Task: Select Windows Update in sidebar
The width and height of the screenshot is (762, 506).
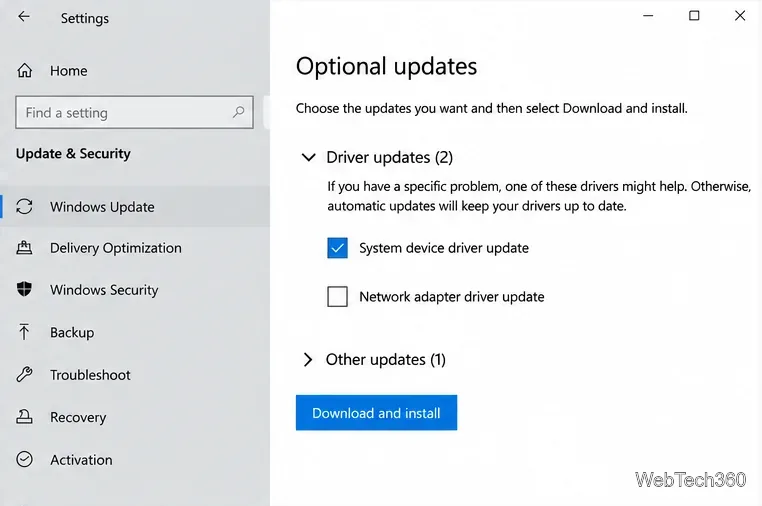Action: coord(135,207)
